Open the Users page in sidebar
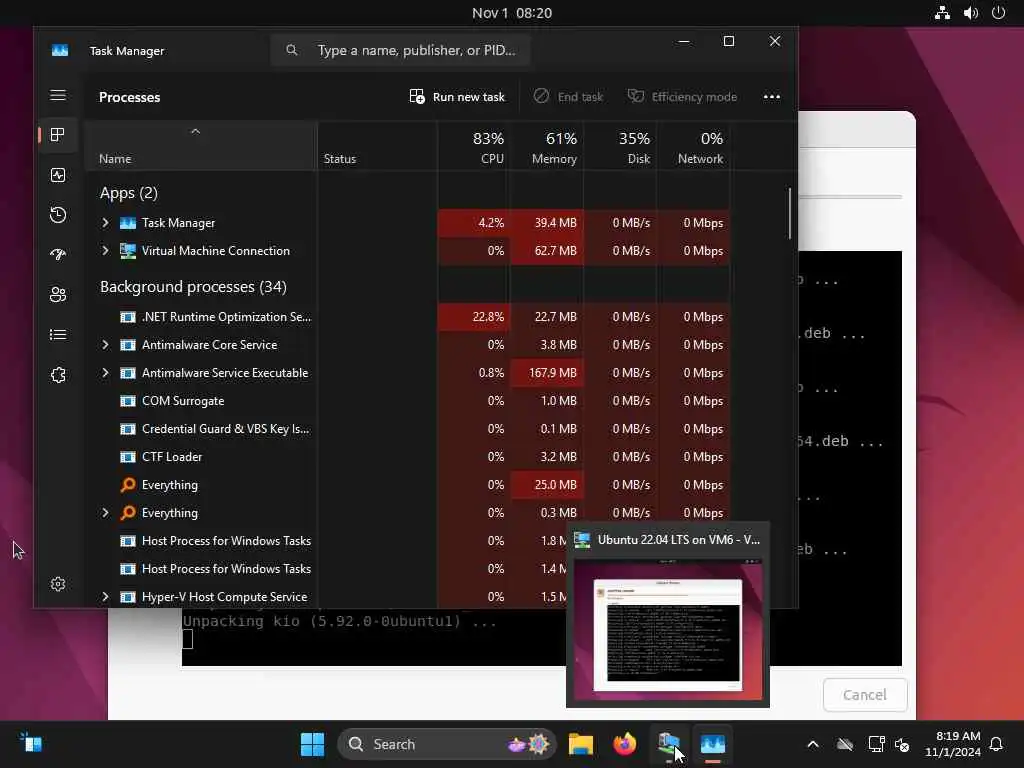Screen dimensions: 1024x768 click(x=58, y=295)
